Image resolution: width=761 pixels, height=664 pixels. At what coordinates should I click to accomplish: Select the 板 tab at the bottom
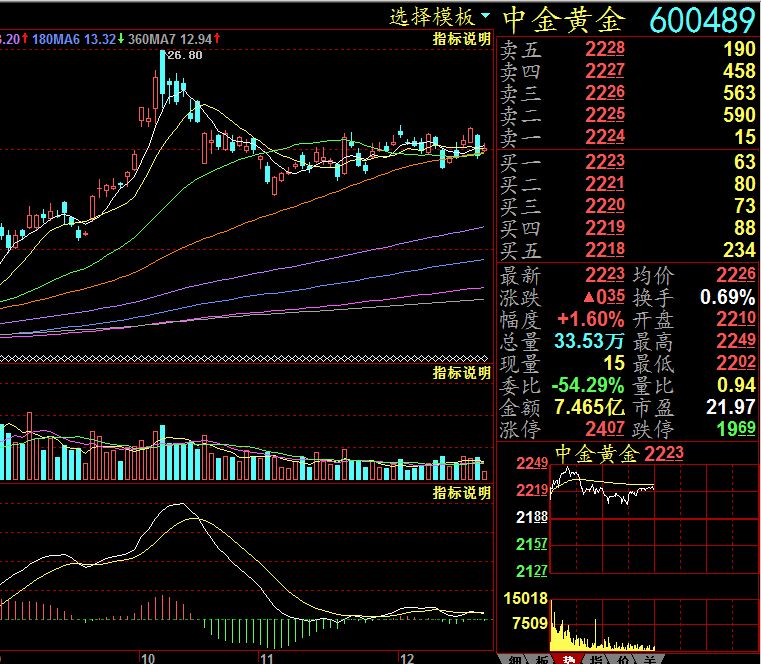(x=542, y=659)
